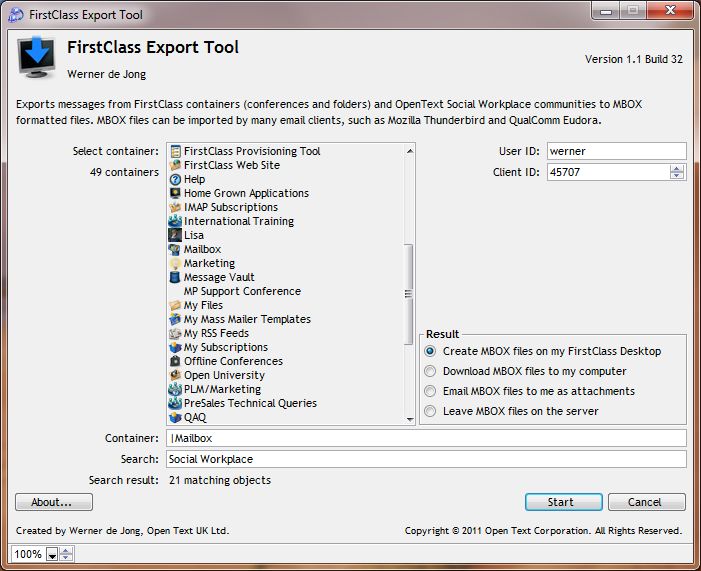Screen dimensions: 701x571
Task: Select Leave MBOX files on the server
Action: pyautogui.click(x=431, y=411)
